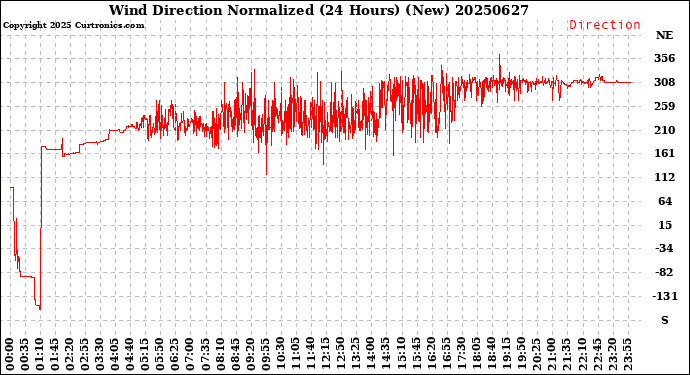Click the '07:35' time label

tap(206, 354)
